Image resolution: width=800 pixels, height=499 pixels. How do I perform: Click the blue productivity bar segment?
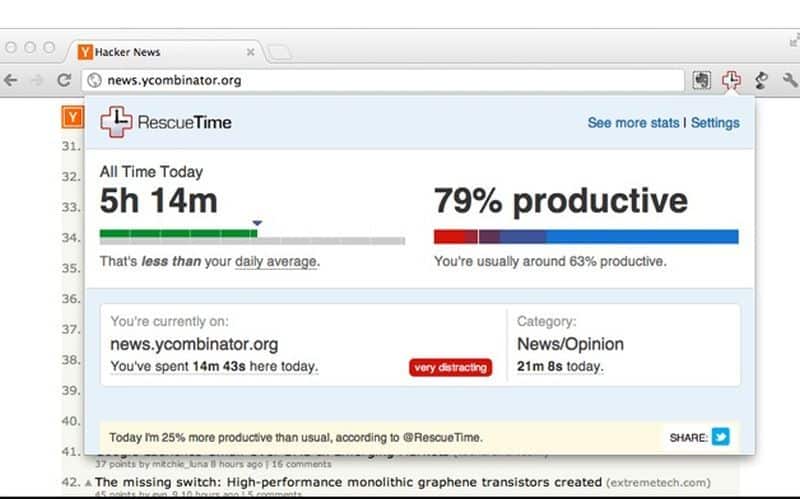tap(642, 237)
